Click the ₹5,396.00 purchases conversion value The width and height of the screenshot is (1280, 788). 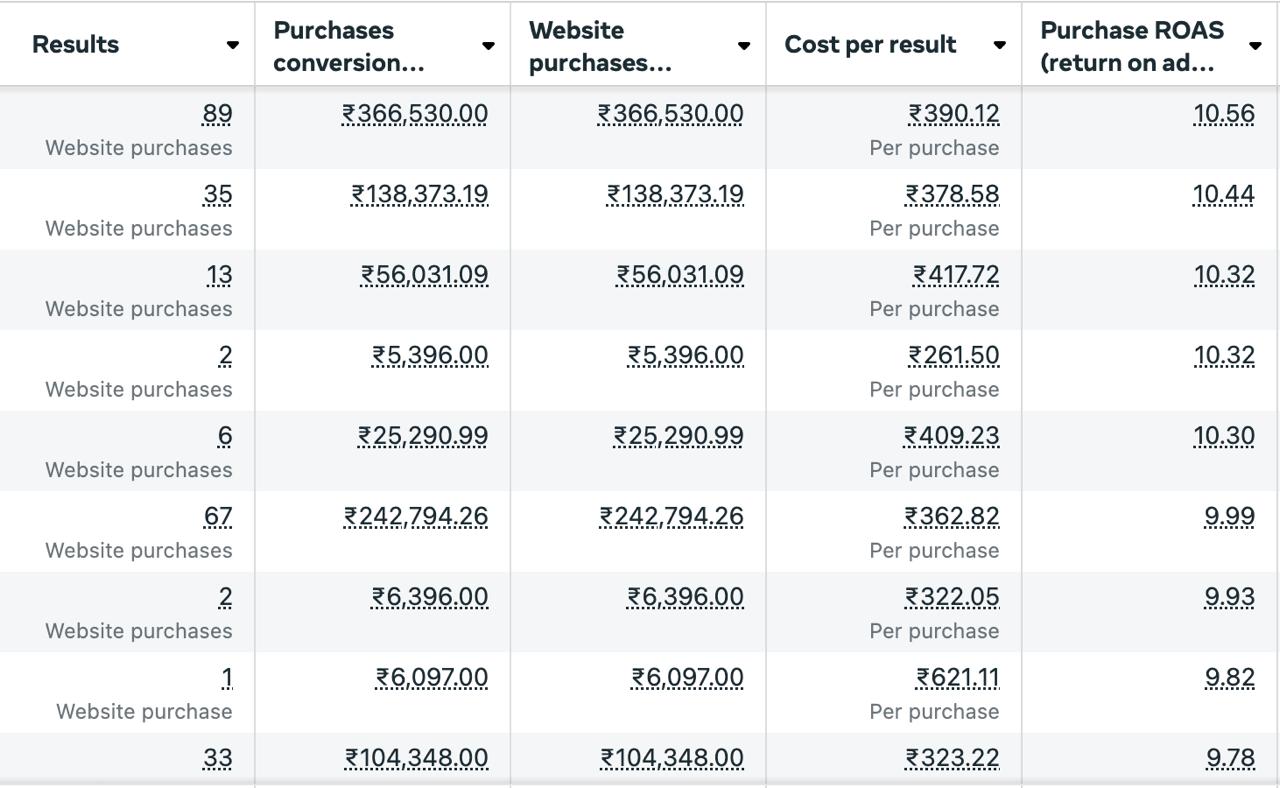click(430, 356)
